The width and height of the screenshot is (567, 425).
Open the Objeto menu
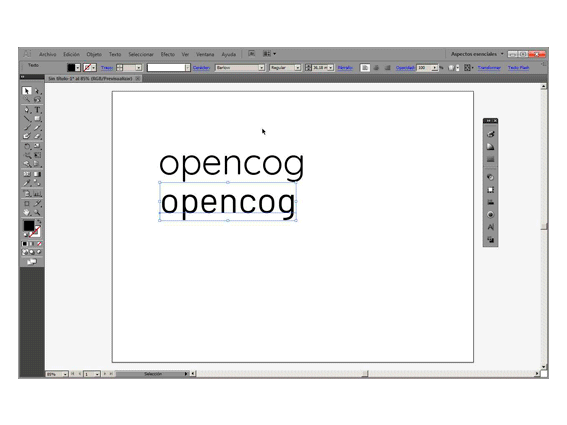tap(94, 54)
